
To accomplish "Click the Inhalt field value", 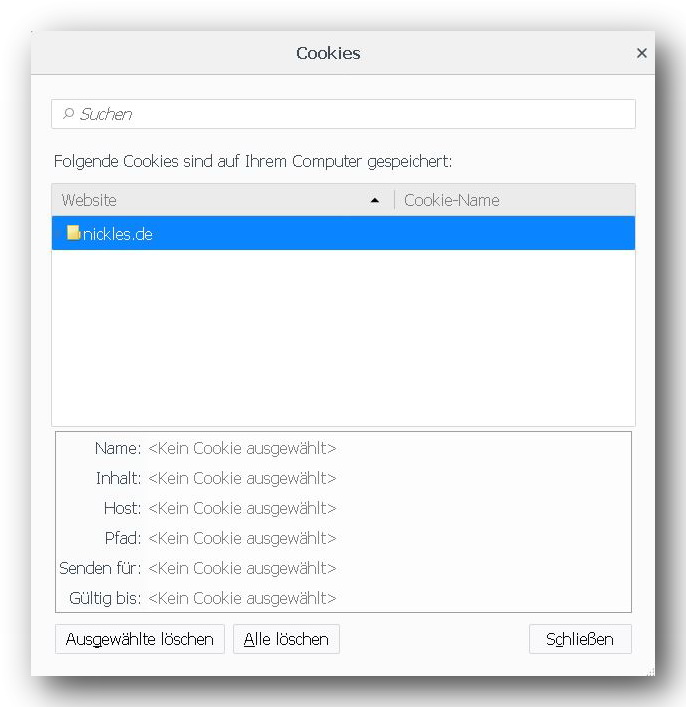I will (x=242, y=478).
